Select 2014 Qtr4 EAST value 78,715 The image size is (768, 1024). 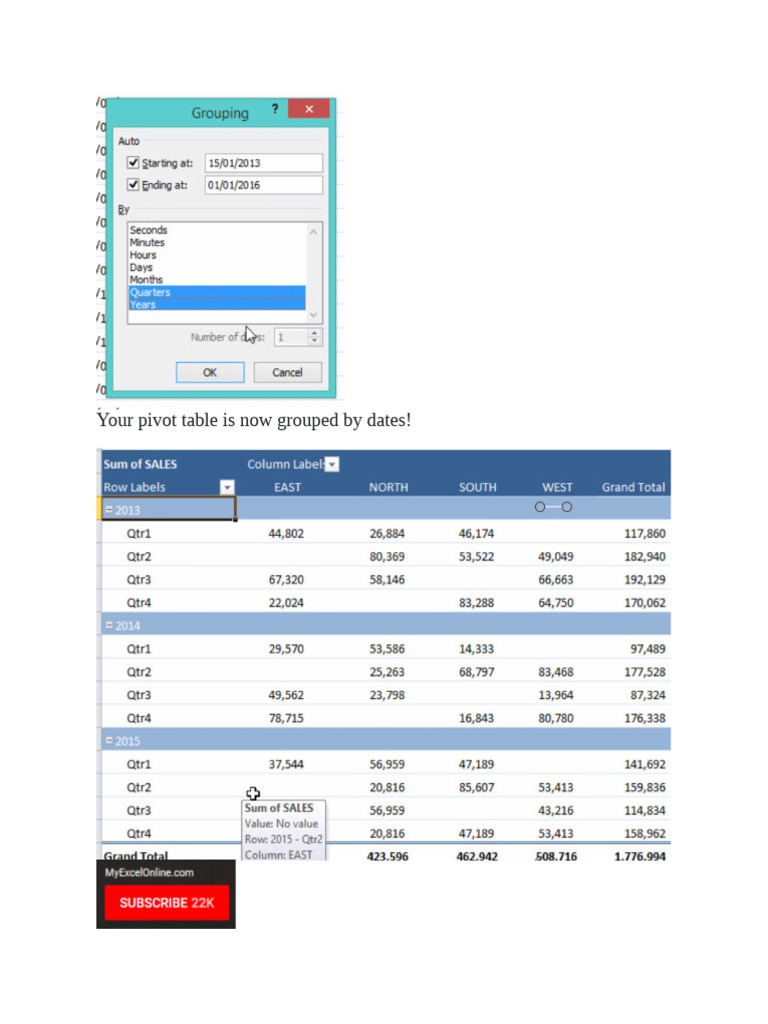tap(286, 718)
